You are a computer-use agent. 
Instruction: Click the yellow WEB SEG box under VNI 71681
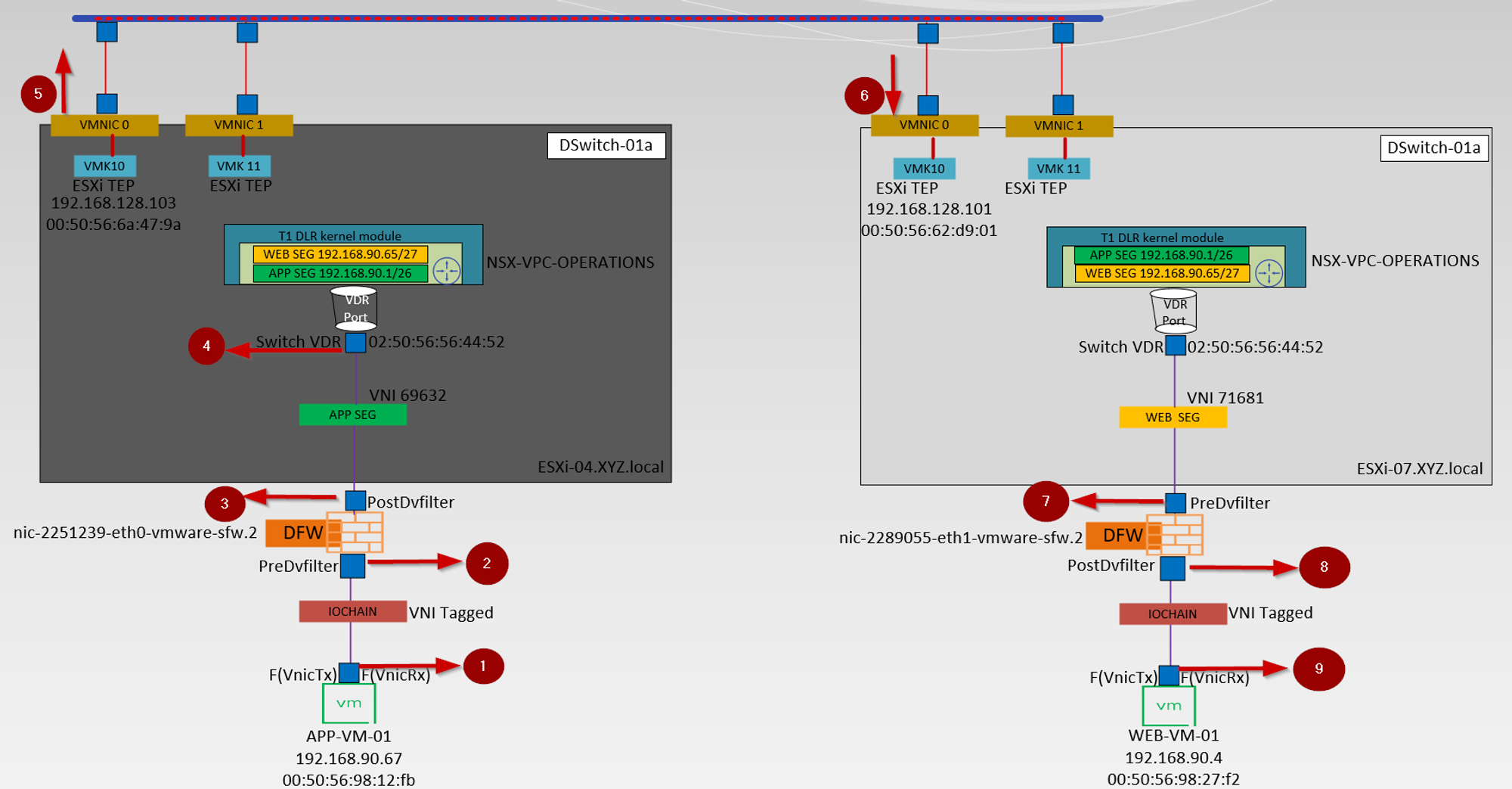click(x=1173, y=418)
